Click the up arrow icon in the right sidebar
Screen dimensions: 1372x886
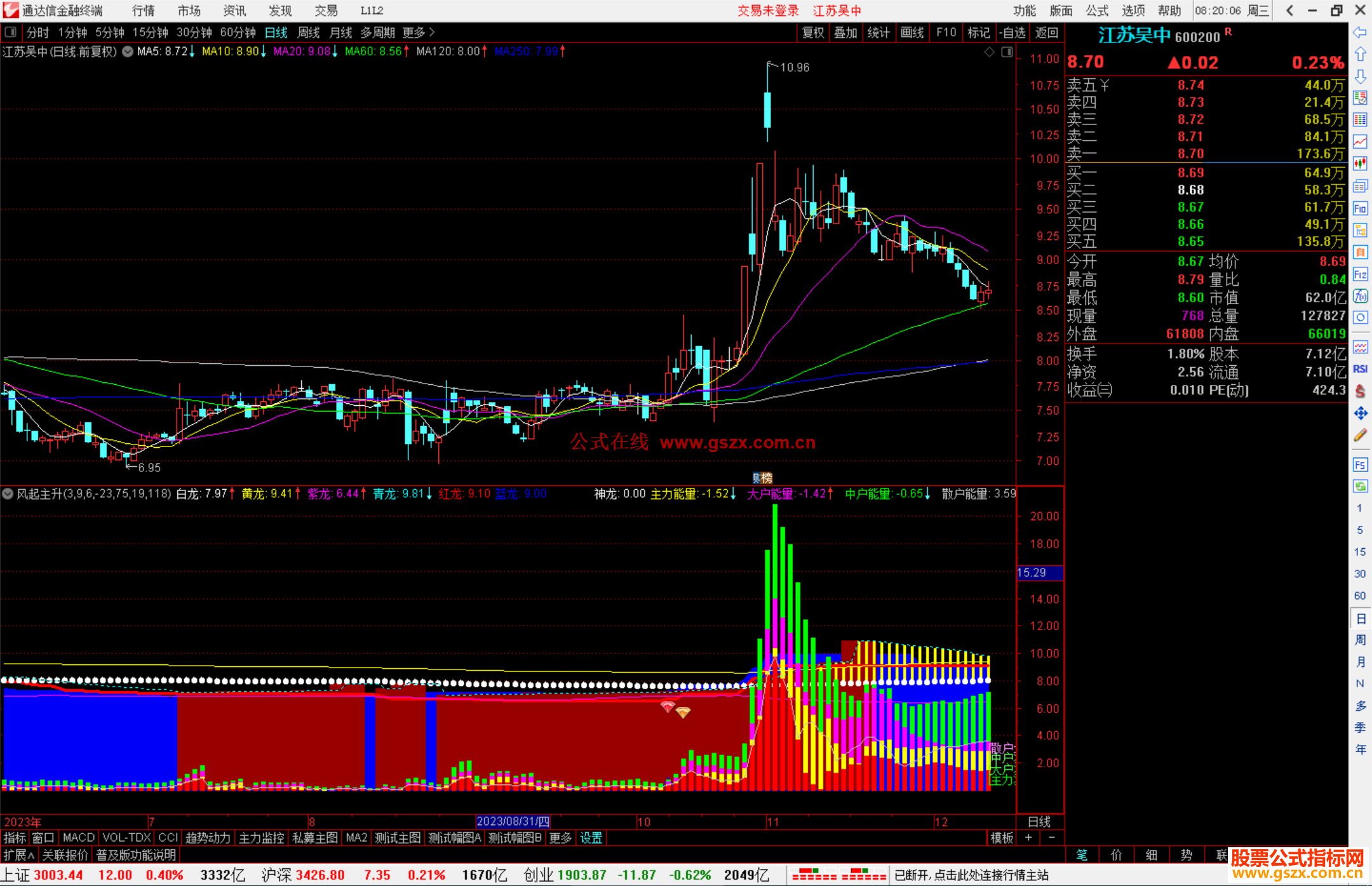(x=1360, y=55)
